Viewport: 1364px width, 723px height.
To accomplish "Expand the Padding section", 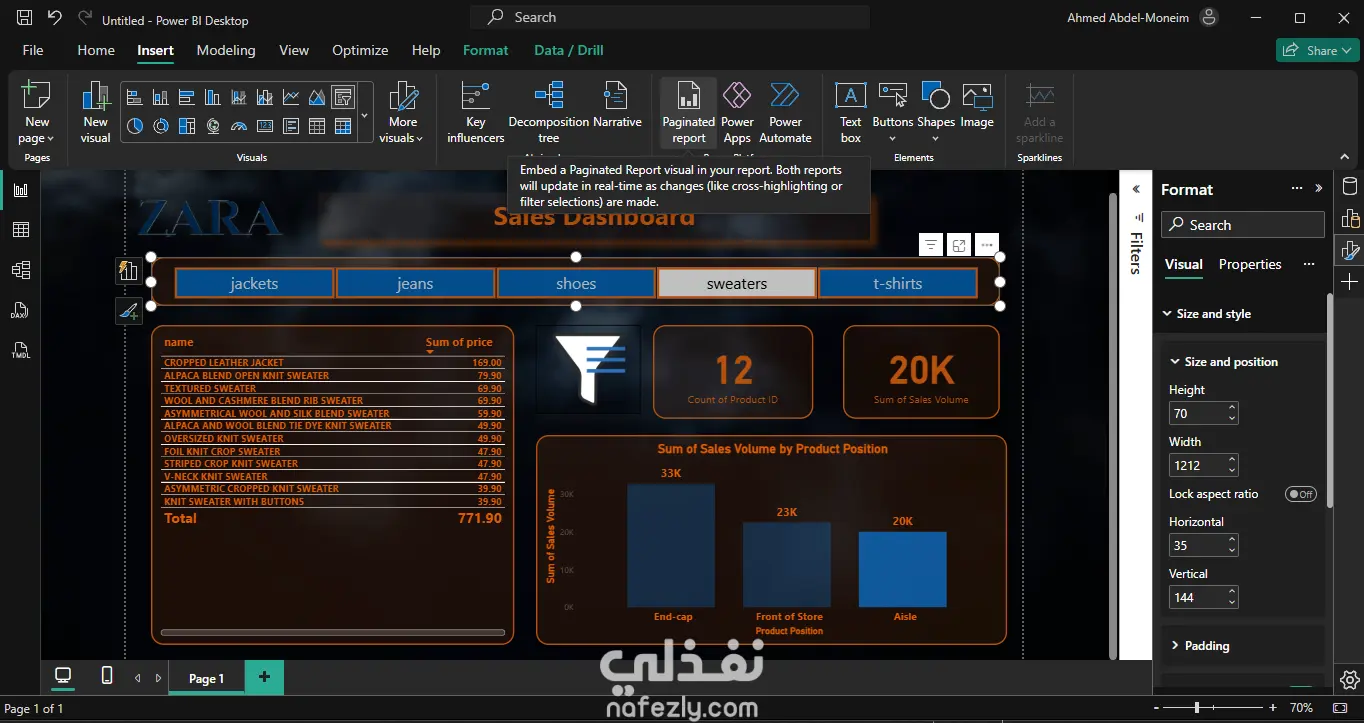I will tap(1175, 646).
